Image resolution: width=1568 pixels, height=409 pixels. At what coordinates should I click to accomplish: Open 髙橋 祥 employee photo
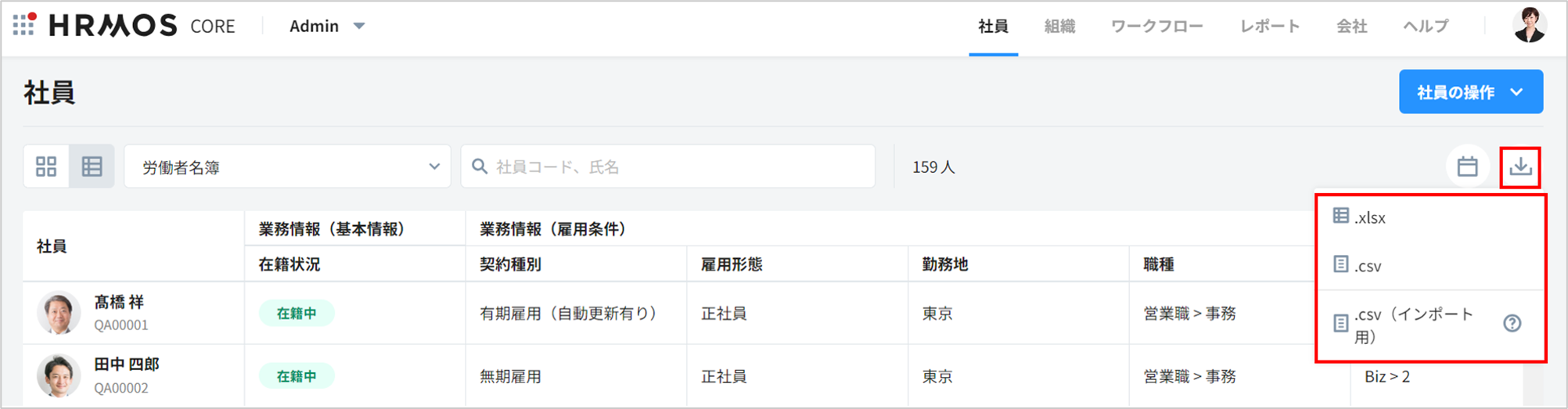(x=59, y=313)
